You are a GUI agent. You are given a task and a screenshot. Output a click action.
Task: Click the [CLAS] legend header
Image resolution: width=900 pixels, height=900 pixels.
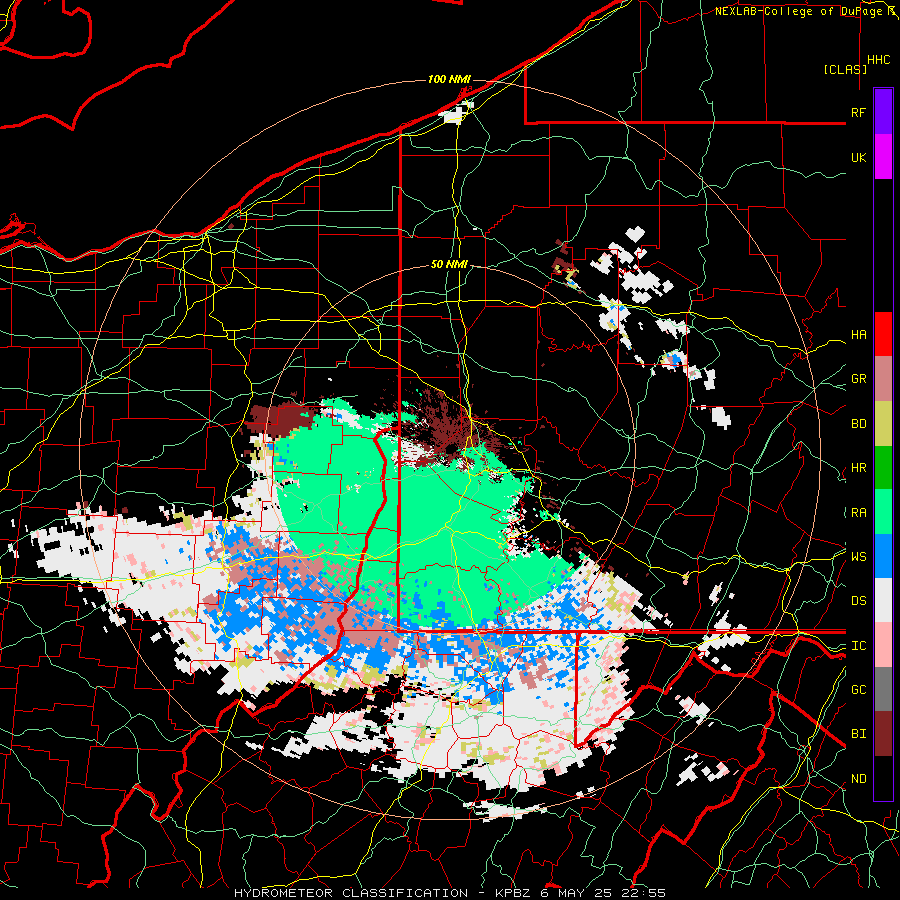pyautogui.click(x=845, y=69)
